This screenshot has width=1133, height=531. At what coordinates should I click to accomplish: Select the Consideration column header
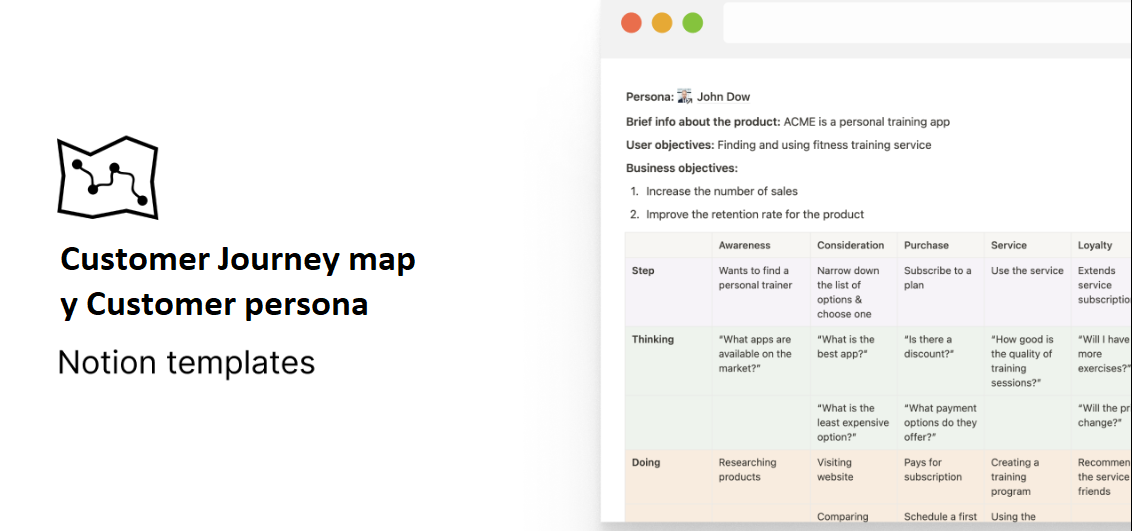pos(850,245)
